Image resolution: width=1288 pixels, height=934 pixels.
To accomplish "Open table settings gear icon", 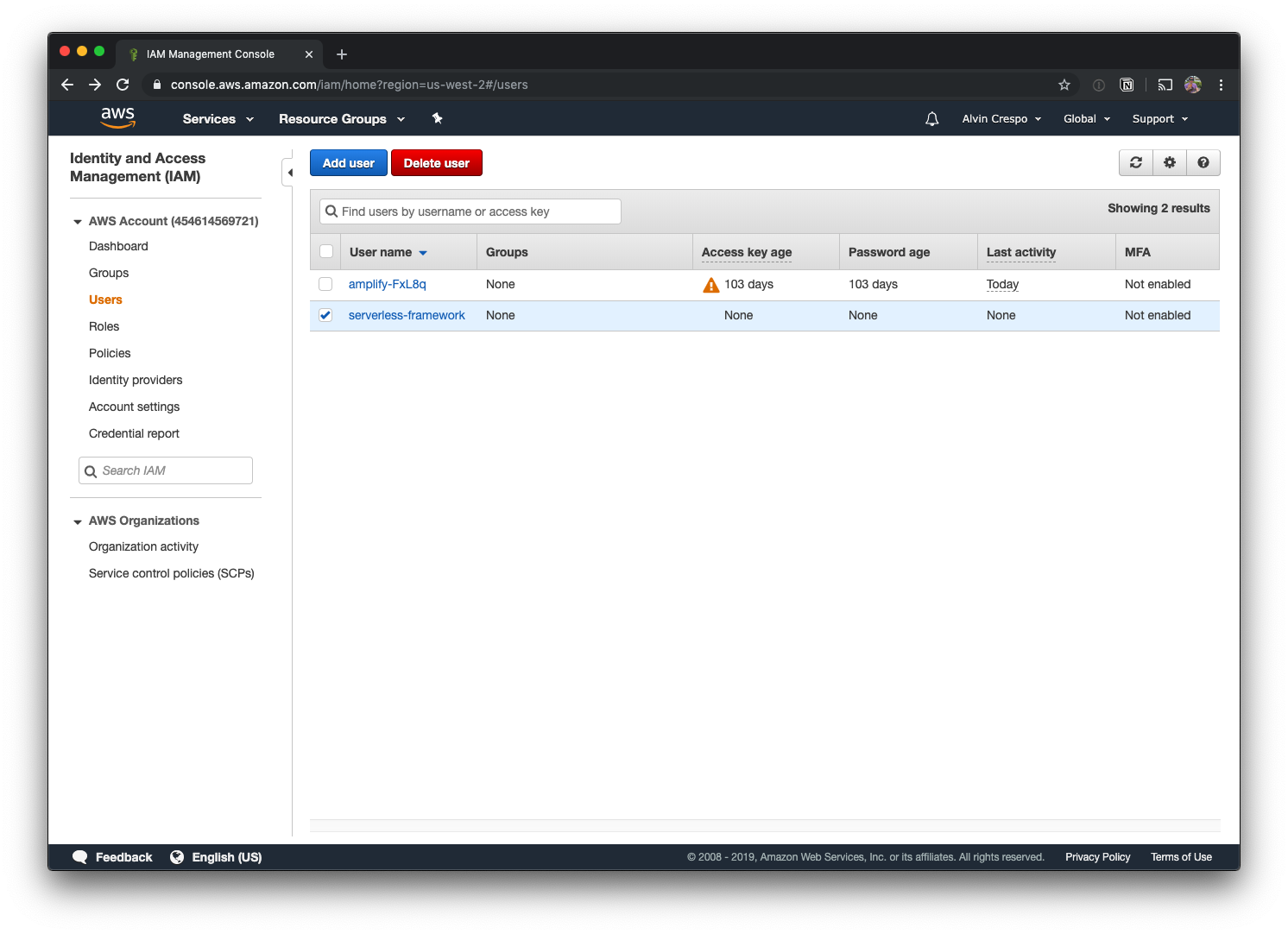I will (x=1170, y=163).
